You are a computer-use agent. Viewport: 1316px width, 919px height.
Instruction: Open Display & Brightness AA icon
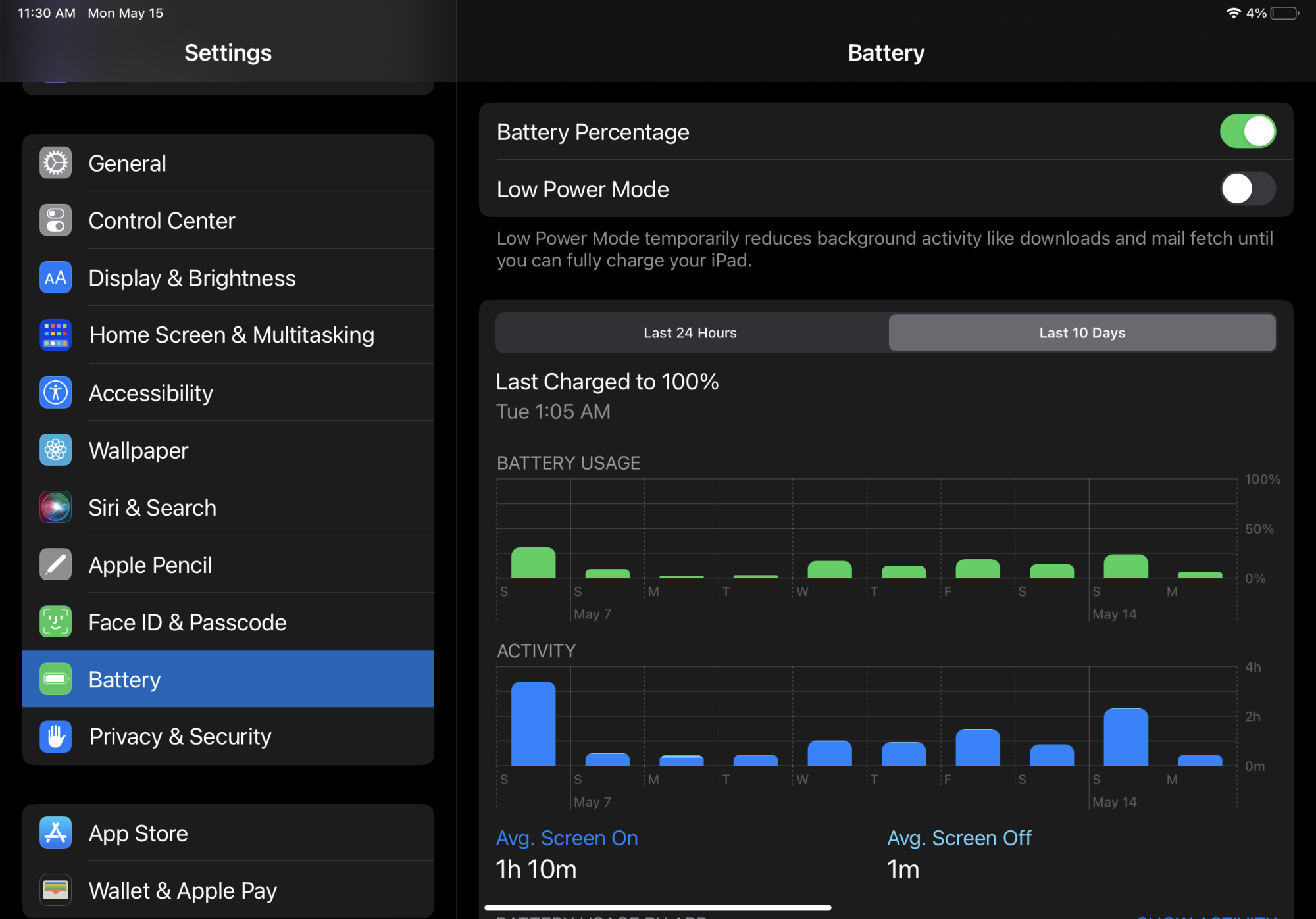[x=55, y=278]
